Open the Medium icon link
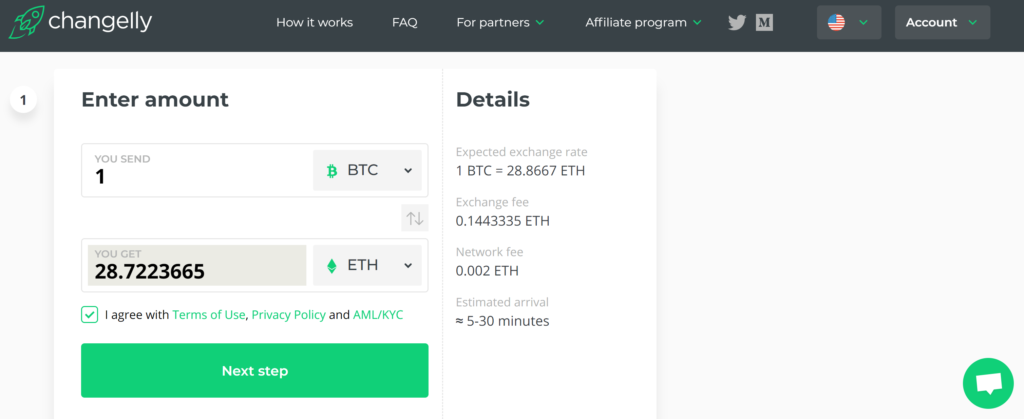Viewport: 1024px width, 419px height. (x=764, y=23)
